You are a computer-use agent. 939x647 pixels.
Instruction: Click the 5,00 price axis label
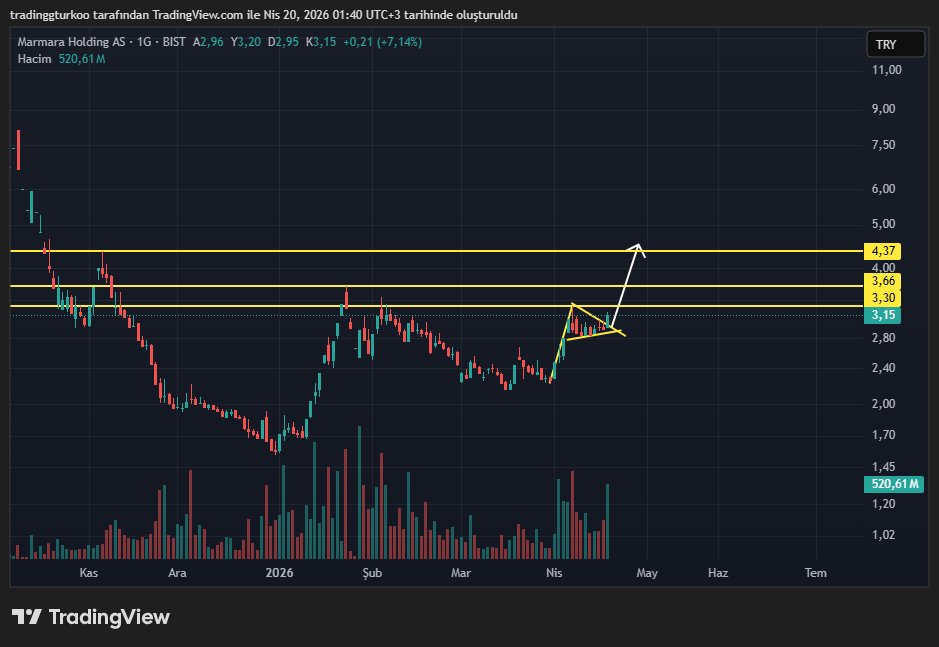pyautogui.click(x=883, y=224)
